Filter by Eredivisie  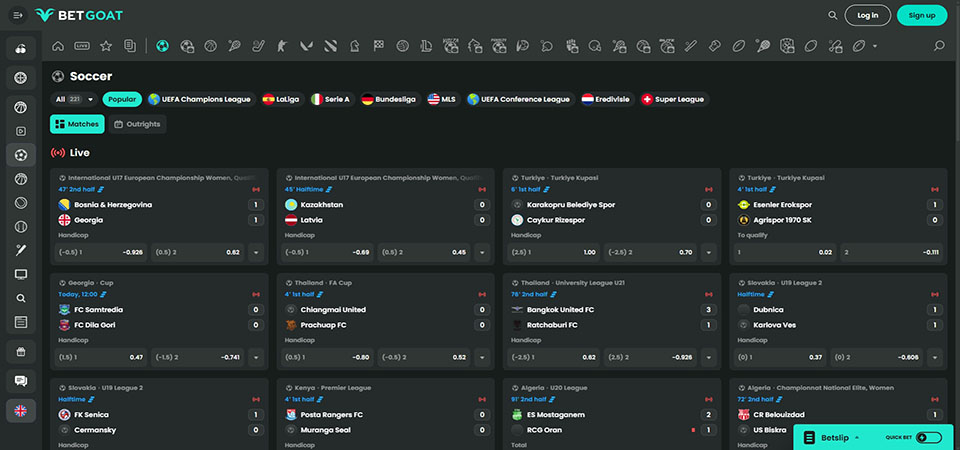607,99
